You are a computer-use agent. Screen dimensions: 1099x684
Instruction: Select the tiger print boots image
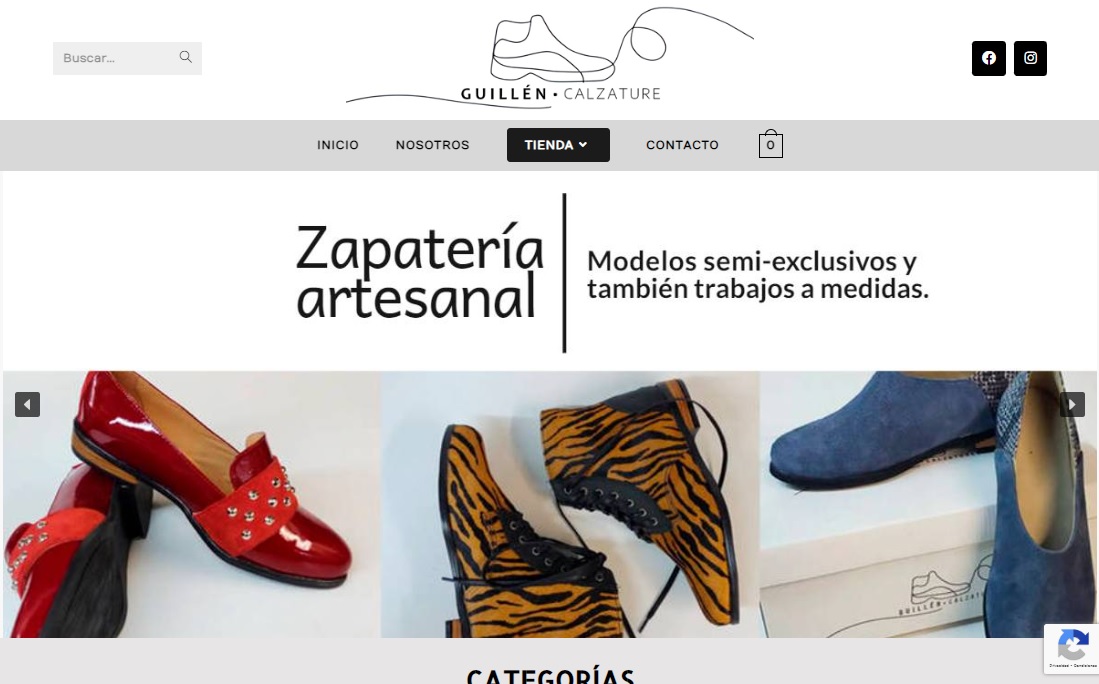click(570, 504)
